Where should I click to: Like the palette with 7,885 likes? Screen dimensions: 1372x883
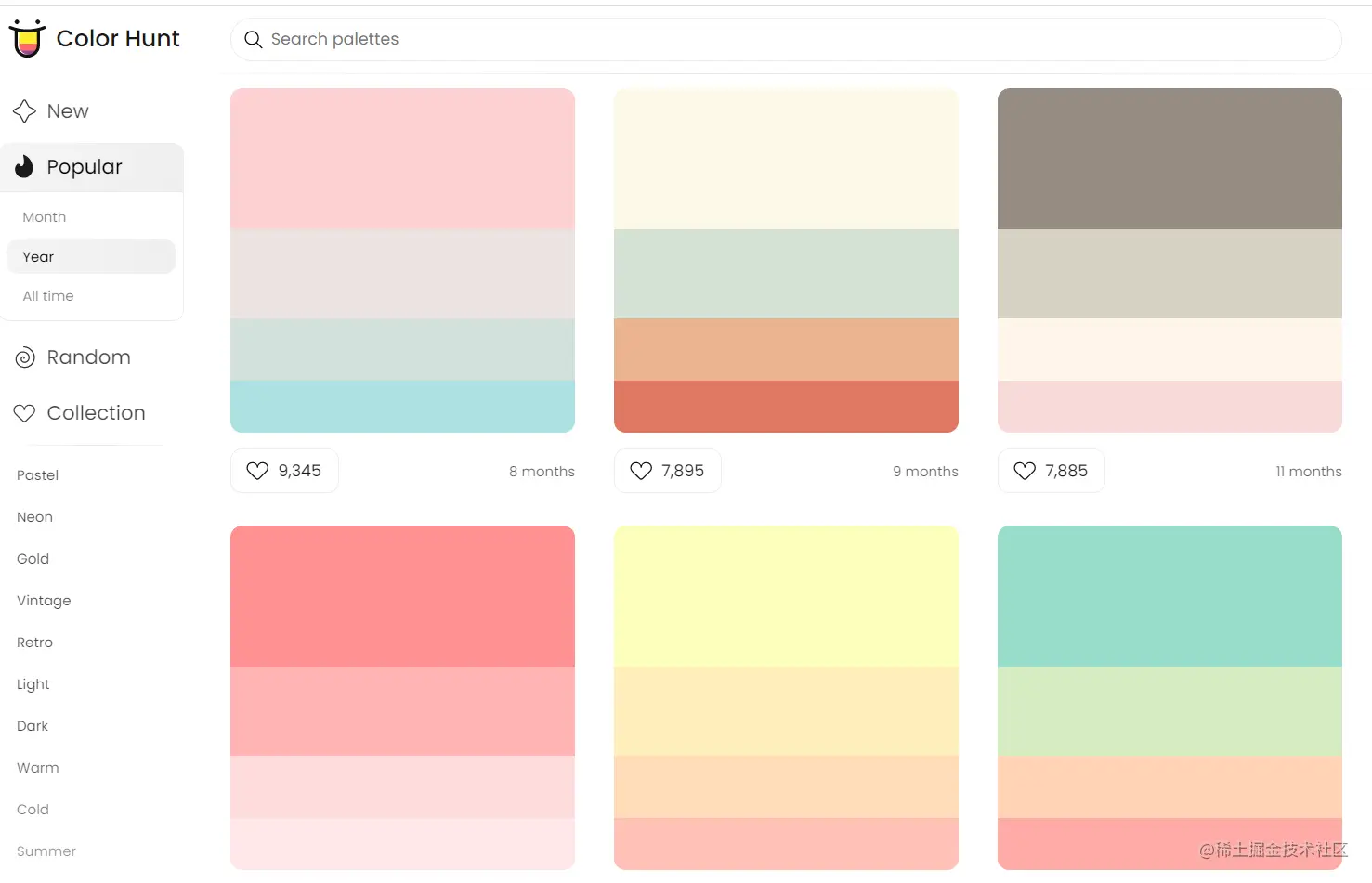[x=1052, y=471]
